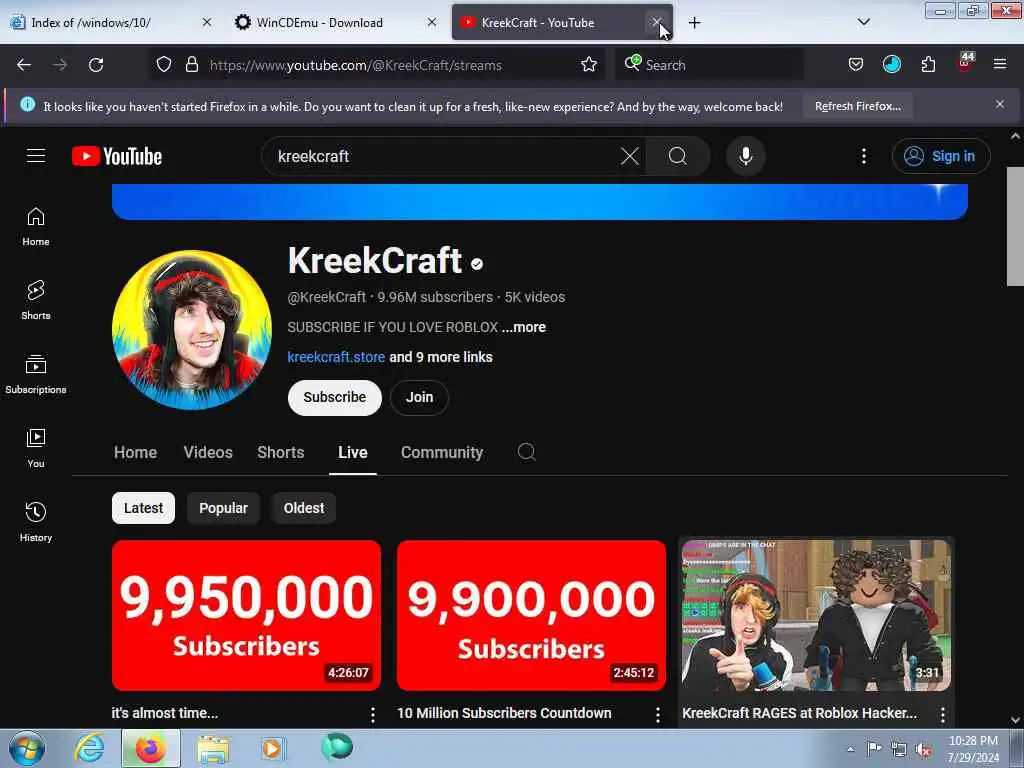Image resolution: width=1024 pixels, height=768 pixels.
Task: Open the Firefox hamburger application menu
Action: [x=999, y=64]
